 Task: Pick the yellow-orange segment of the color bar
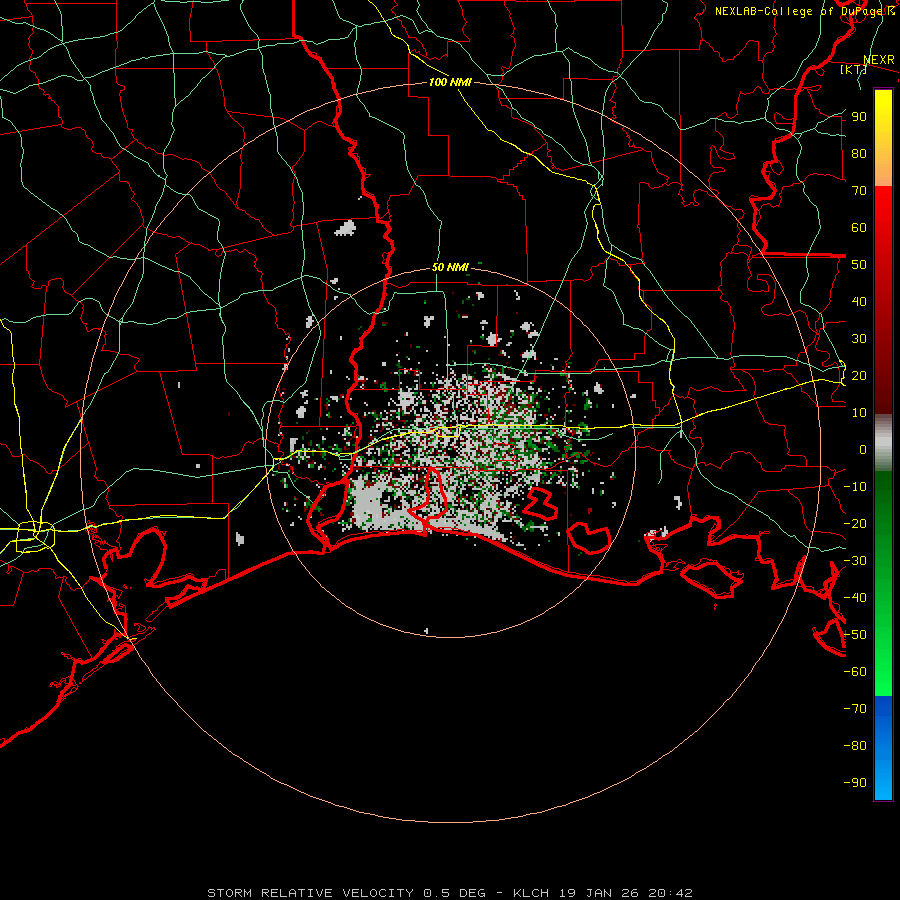pos(883,138)
